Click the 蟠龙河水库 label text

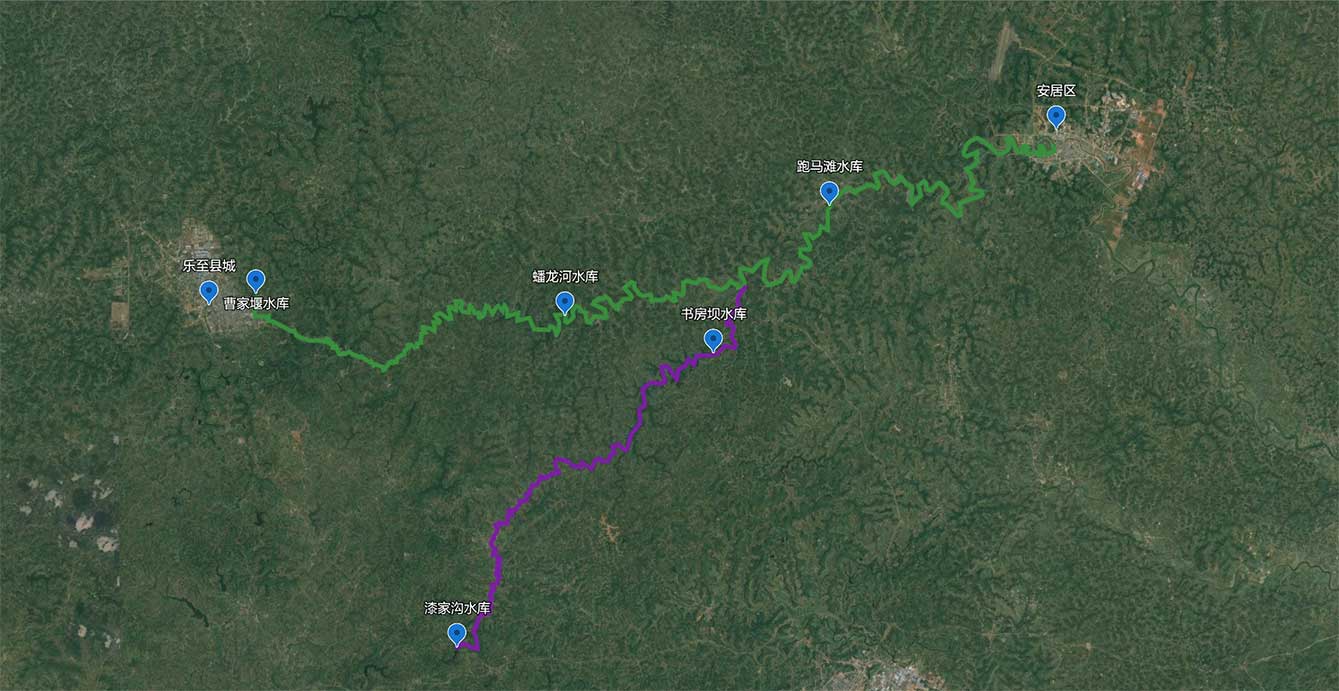click(x=565, y=277)
